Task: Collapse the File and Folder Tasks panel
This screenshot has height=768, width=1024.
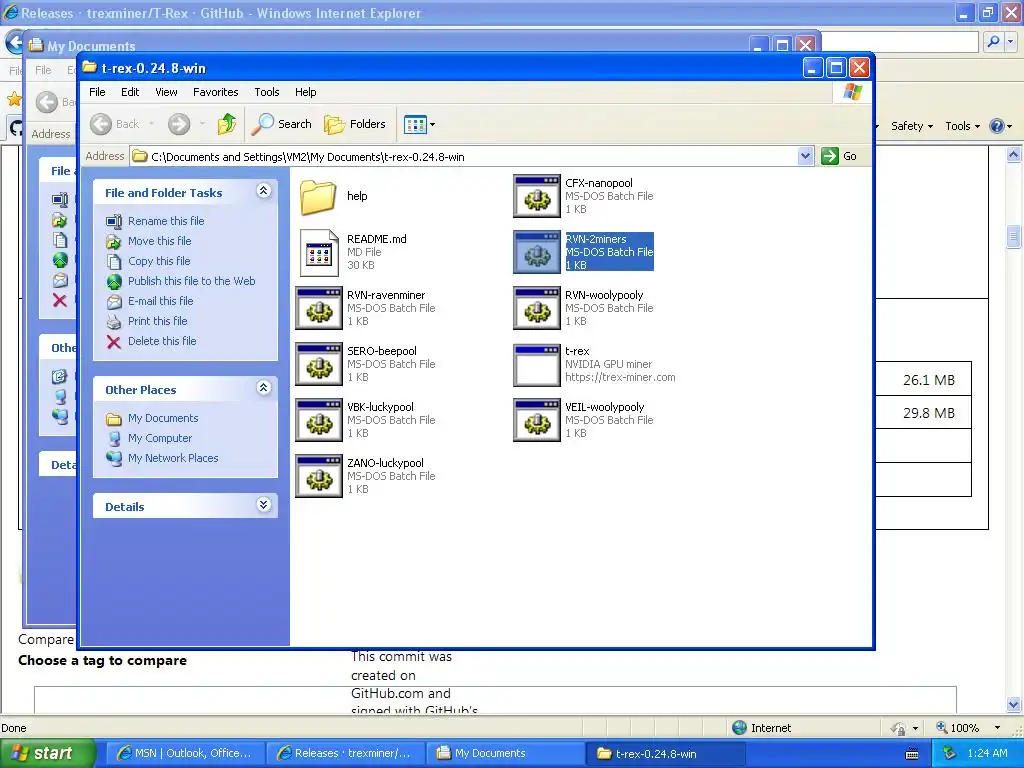Action: (x=263, y=191)
